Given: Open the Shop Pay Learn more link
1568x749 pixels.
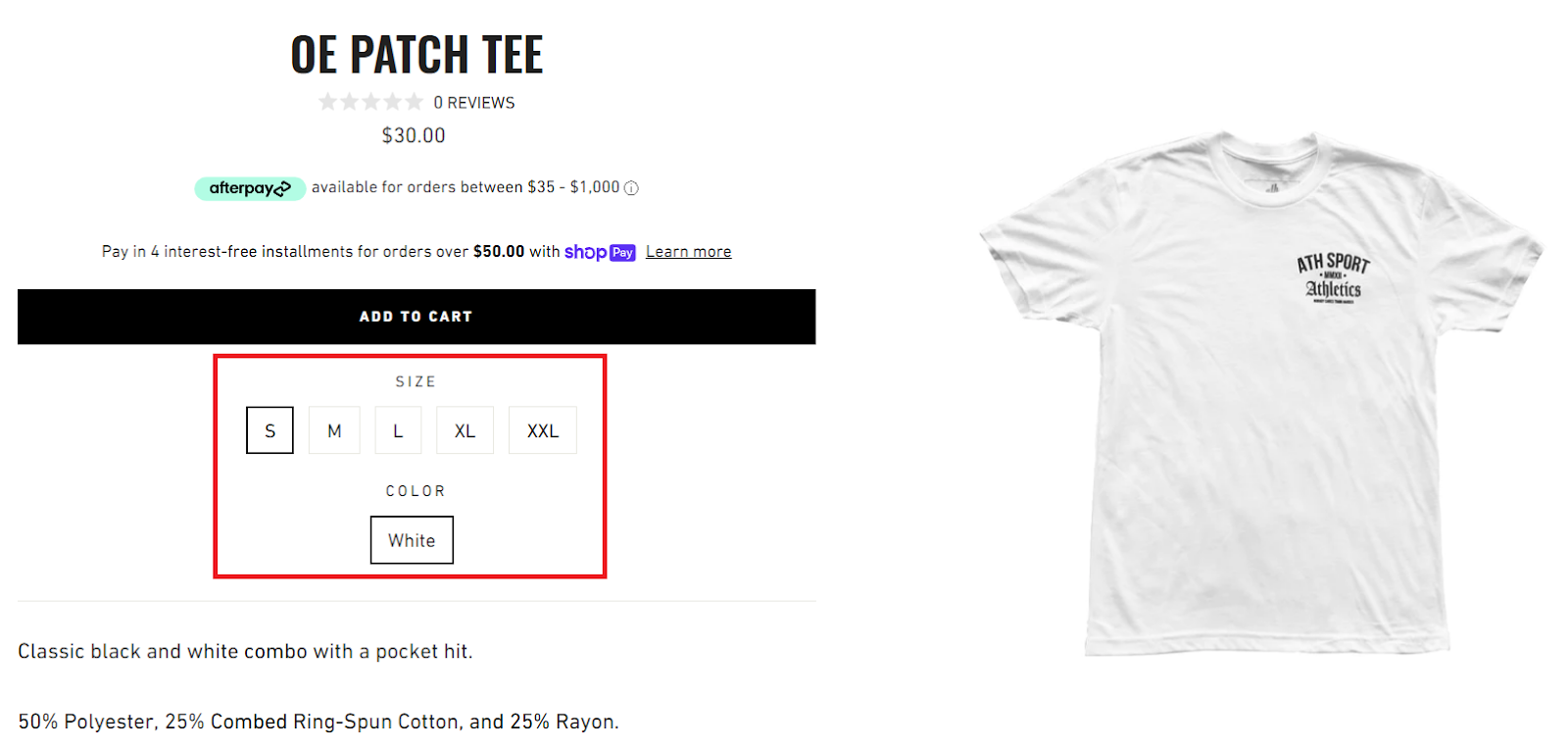Looking at the screenshot, I should click(x=688, y=252).
